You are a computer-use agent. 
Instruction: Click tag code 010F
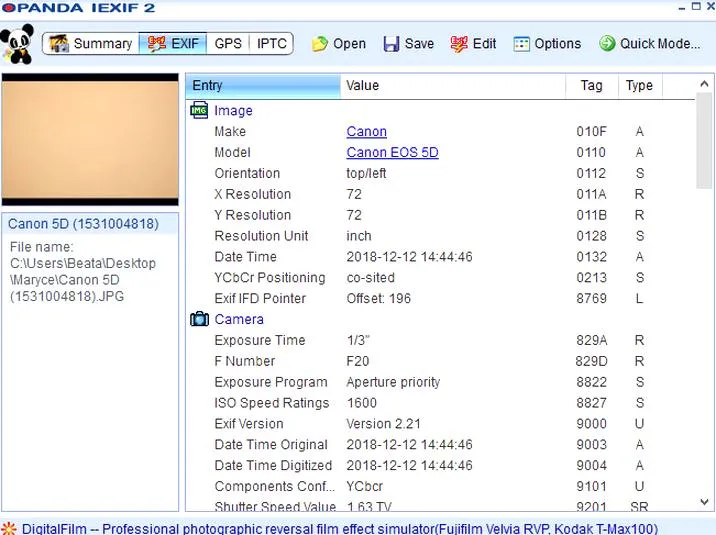pyautogui.click(x=591, y=131)
